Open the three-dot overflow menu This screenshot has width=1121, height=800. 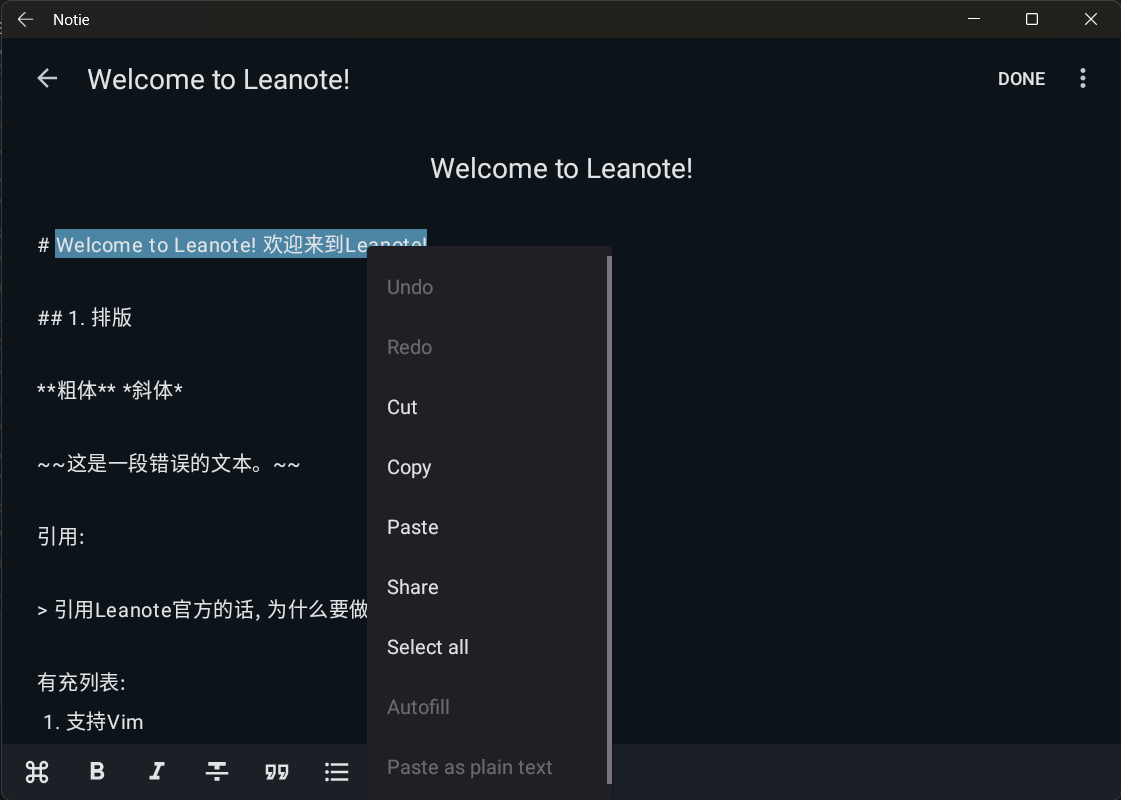click(1082, 78)
